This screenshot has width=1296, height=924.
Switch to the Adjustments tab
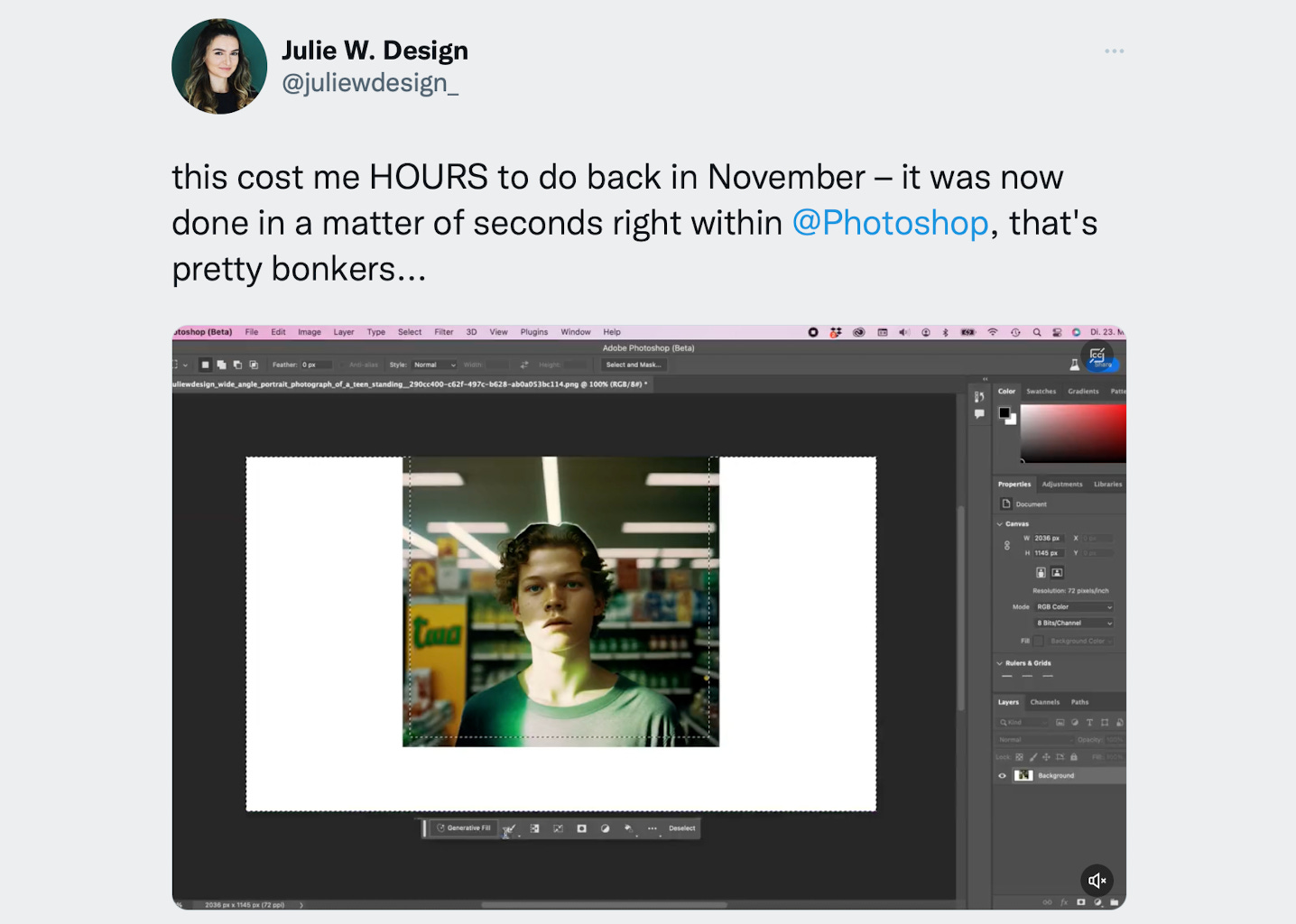point(1062,485)
